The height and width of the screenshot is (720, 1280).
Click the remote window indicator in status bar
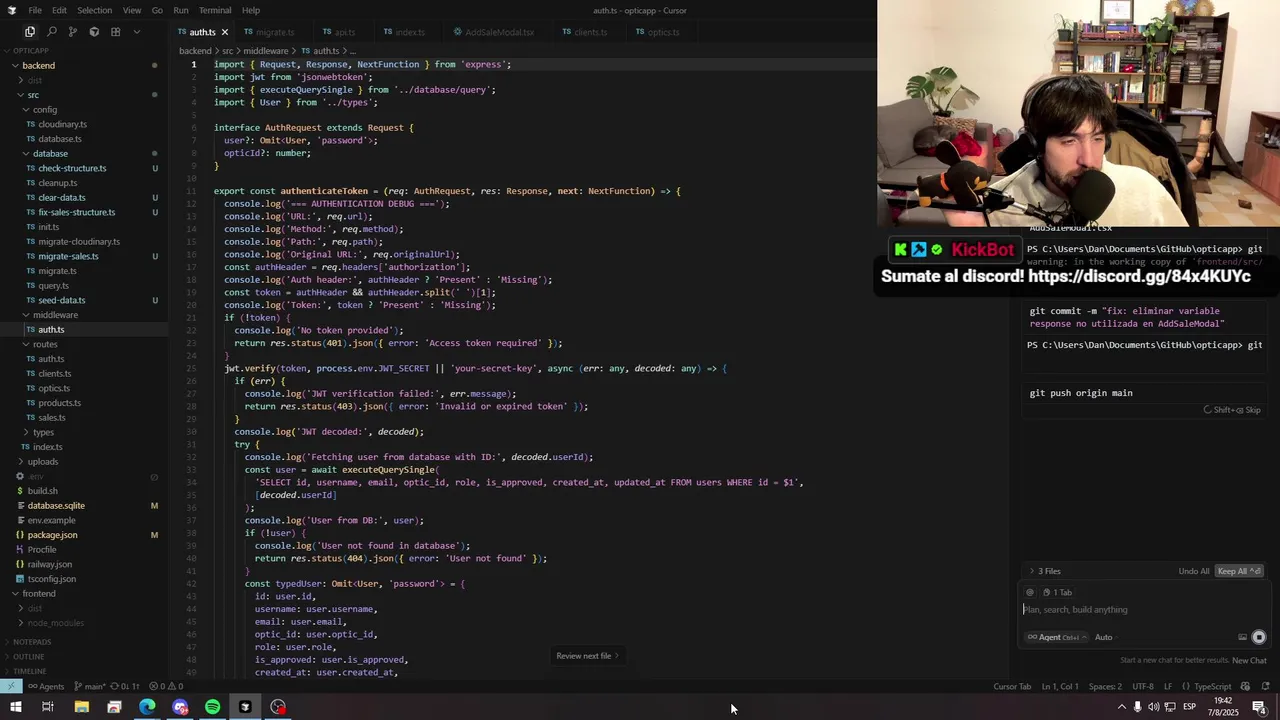[10, 686]
